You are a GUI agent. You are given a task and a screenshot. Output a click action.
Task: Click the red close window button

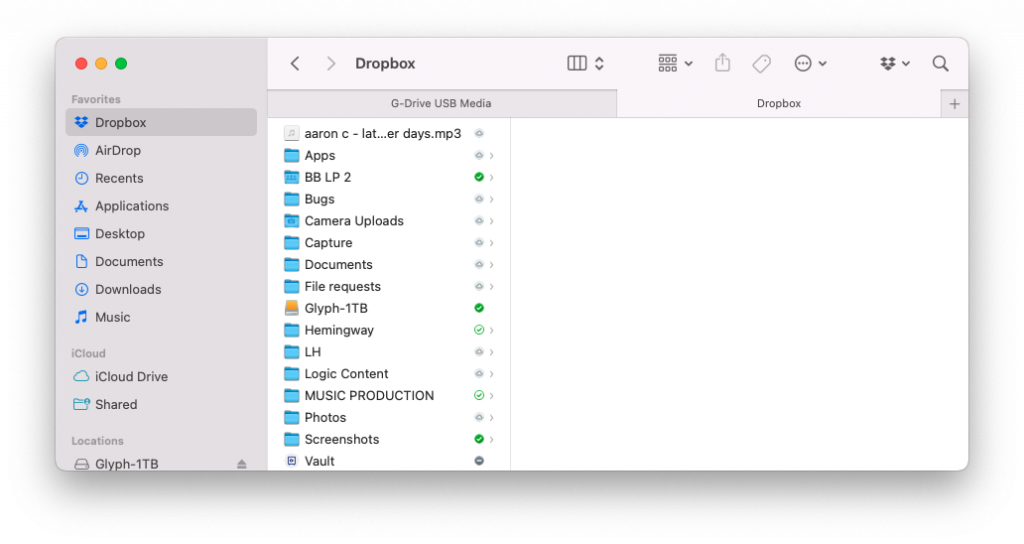pos(81,63)
